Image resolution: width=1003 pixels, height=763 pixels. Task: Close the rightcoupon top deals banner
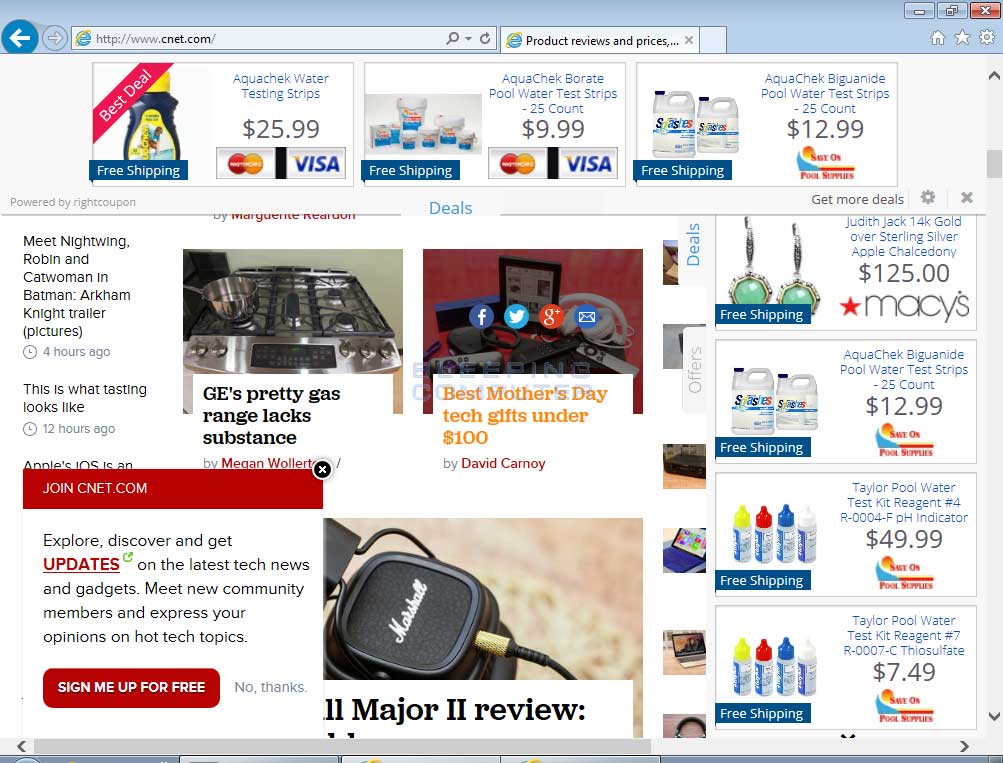pyautogui.click(x=967, y=197)
